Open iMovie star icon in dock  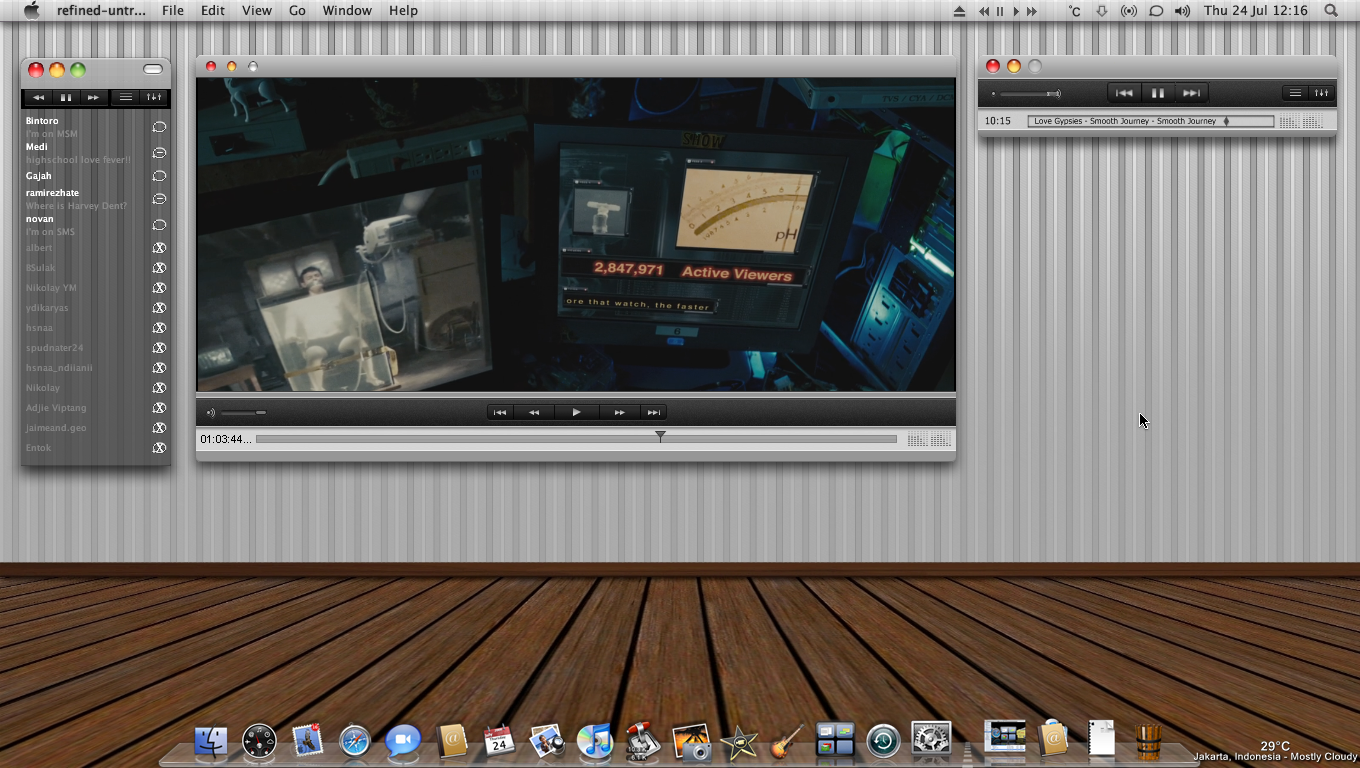click(x=739, y=741)
